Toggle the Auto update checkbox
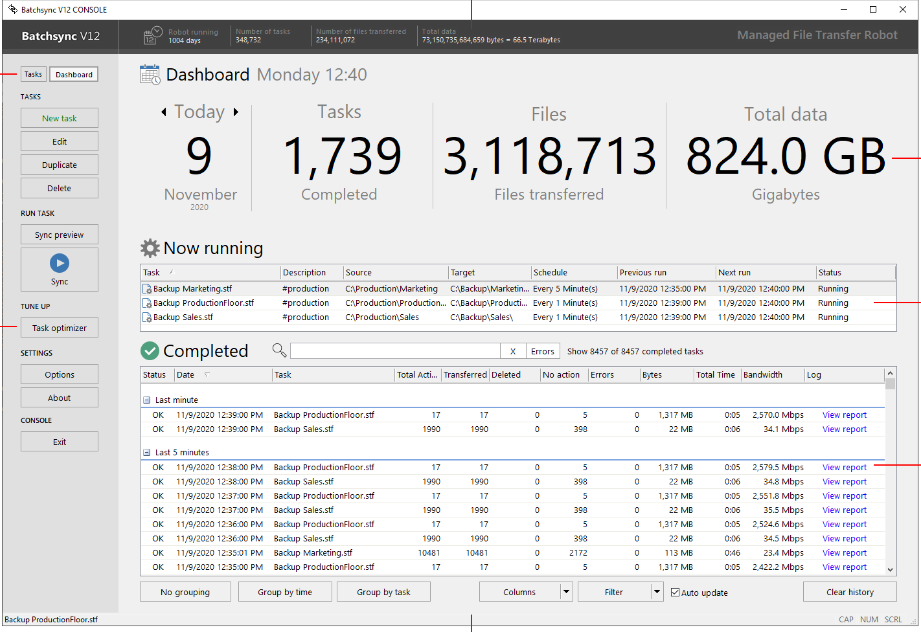Viewport: 921px width, 632px height. coord(675,592)
